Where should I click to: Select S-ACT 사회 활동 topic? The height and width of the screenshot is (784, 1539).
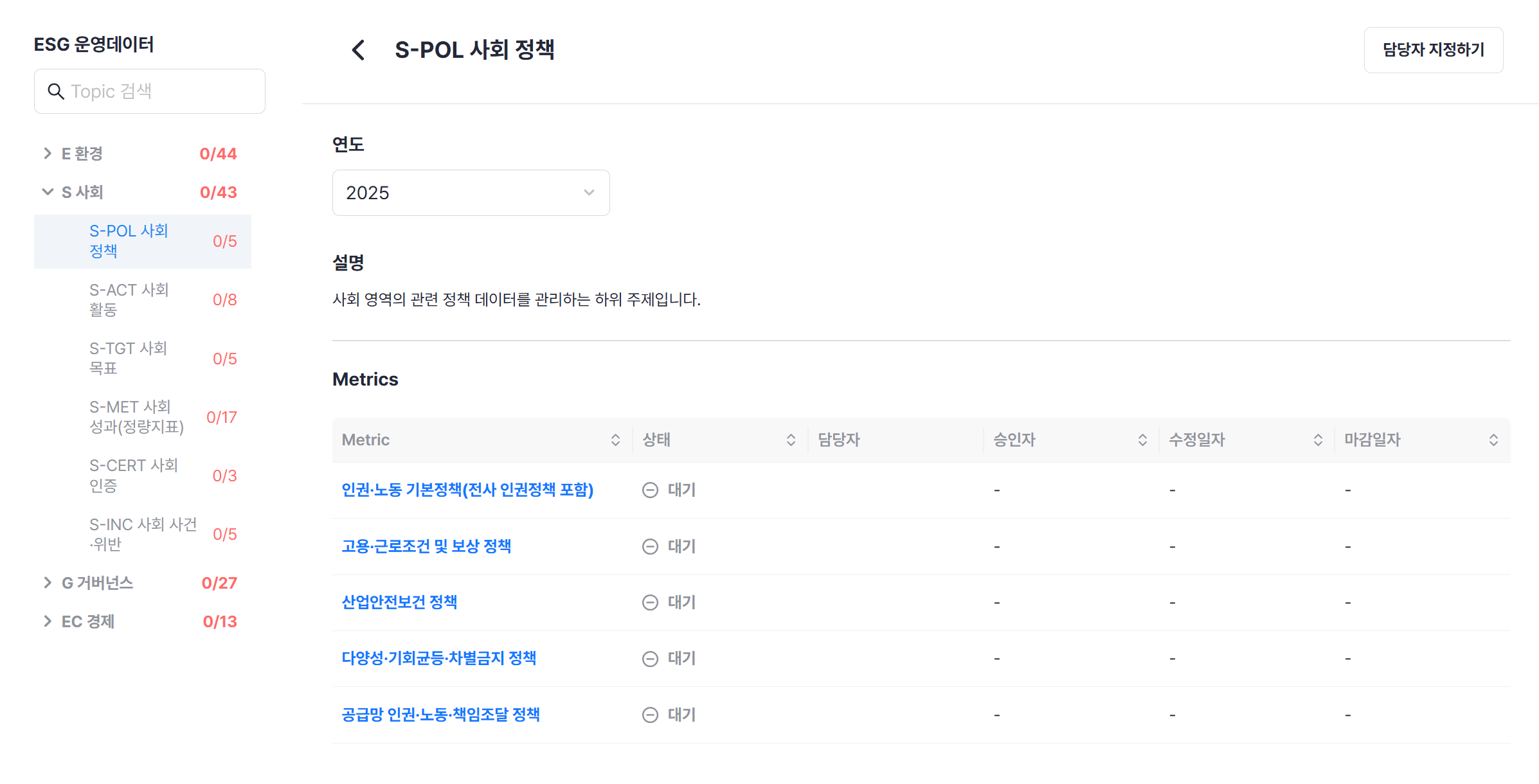[x=143, y=299]
